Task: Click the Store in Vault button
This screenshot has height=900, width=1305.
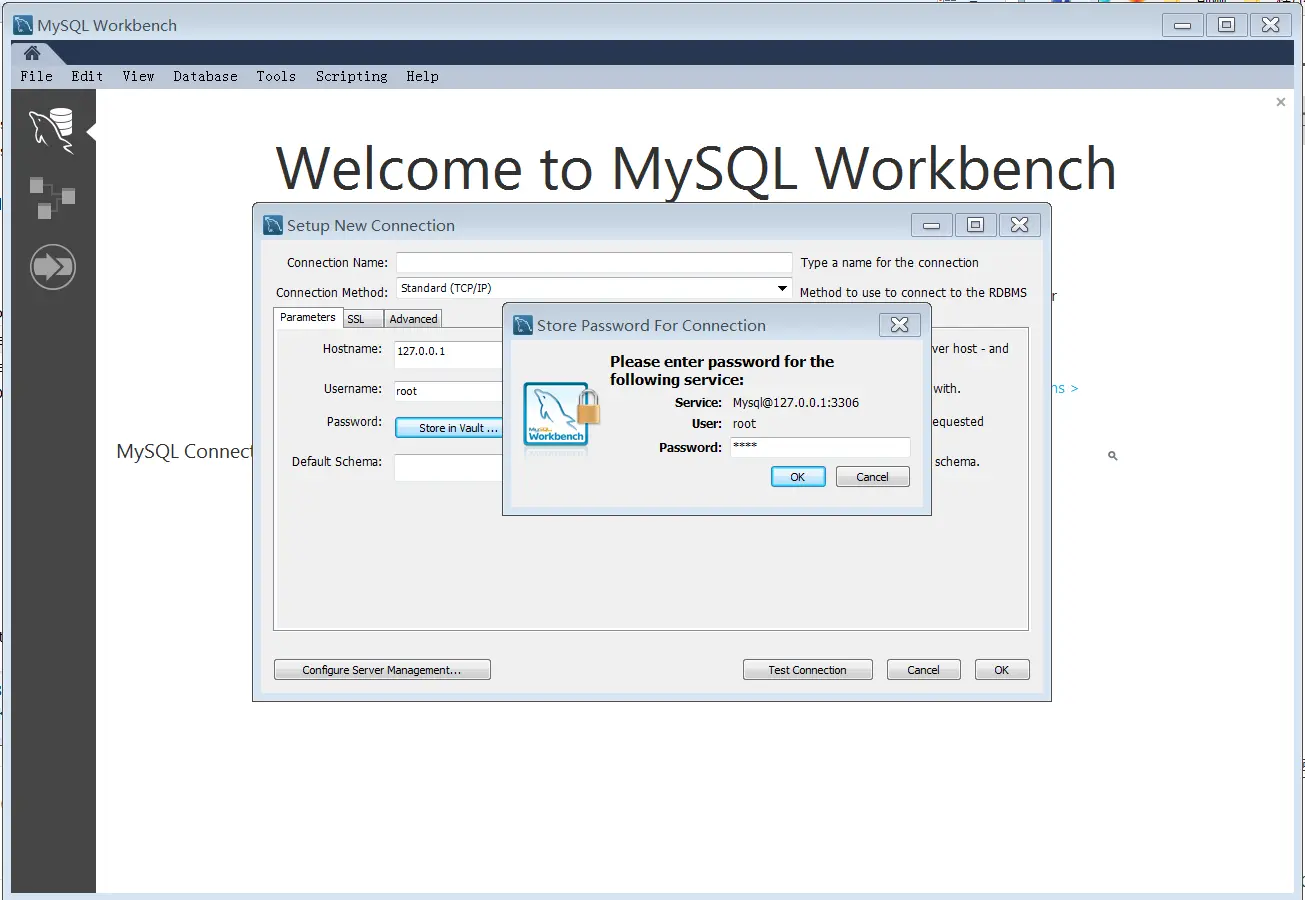Action: click(451, 428)
